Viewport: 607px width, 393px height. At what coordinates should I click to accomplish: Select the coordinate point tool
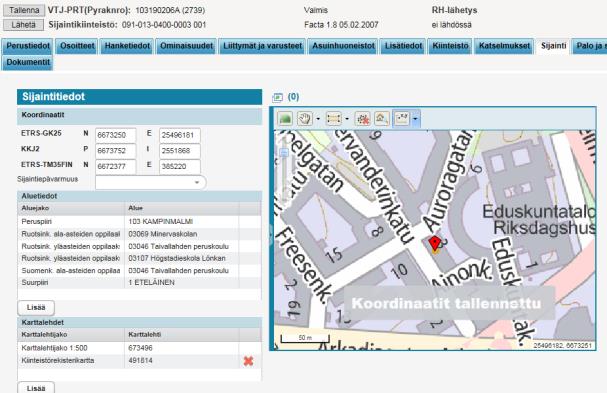(x=401, y=118)
